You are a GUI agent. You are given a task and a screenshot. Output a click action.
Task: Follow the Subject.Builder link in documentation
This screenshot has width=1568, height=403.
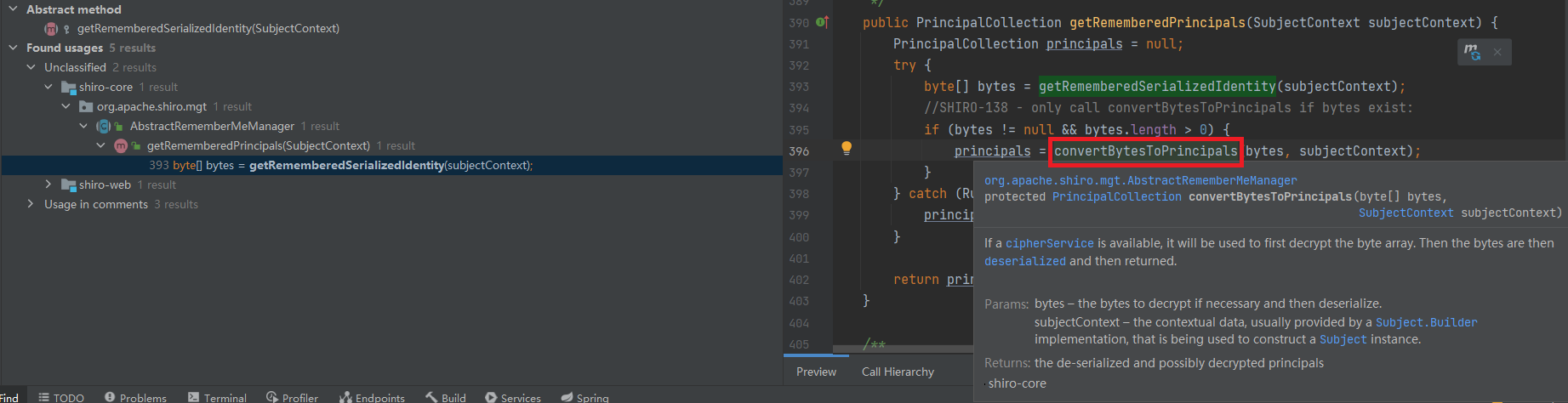click(x=1426, y=322)
